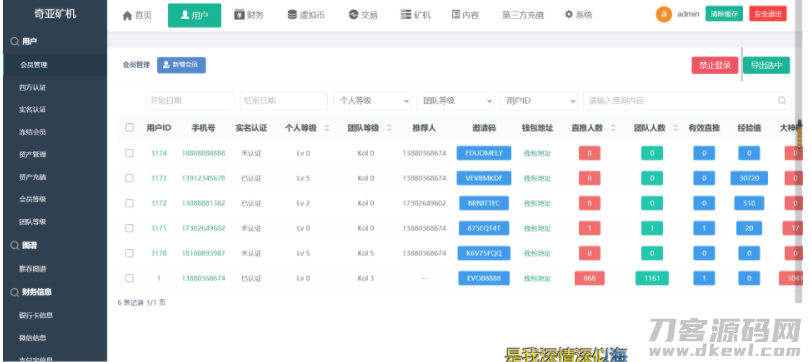The width and height of the screenshot is (811, 362).
Task: Click the blue 新增会员 button
Action: pos(181,65)
